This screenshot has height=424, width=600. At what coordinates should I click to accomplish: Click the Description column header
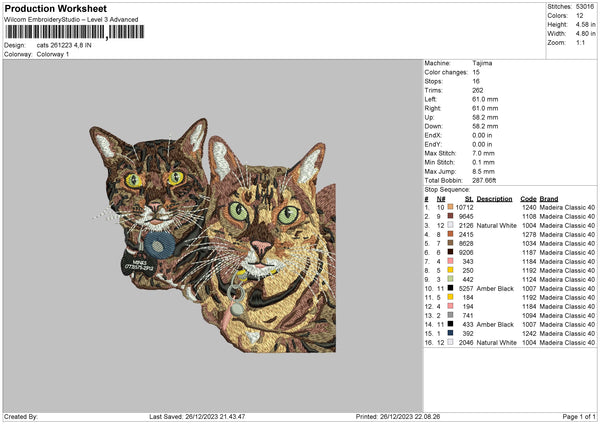(x=494, y=198)
